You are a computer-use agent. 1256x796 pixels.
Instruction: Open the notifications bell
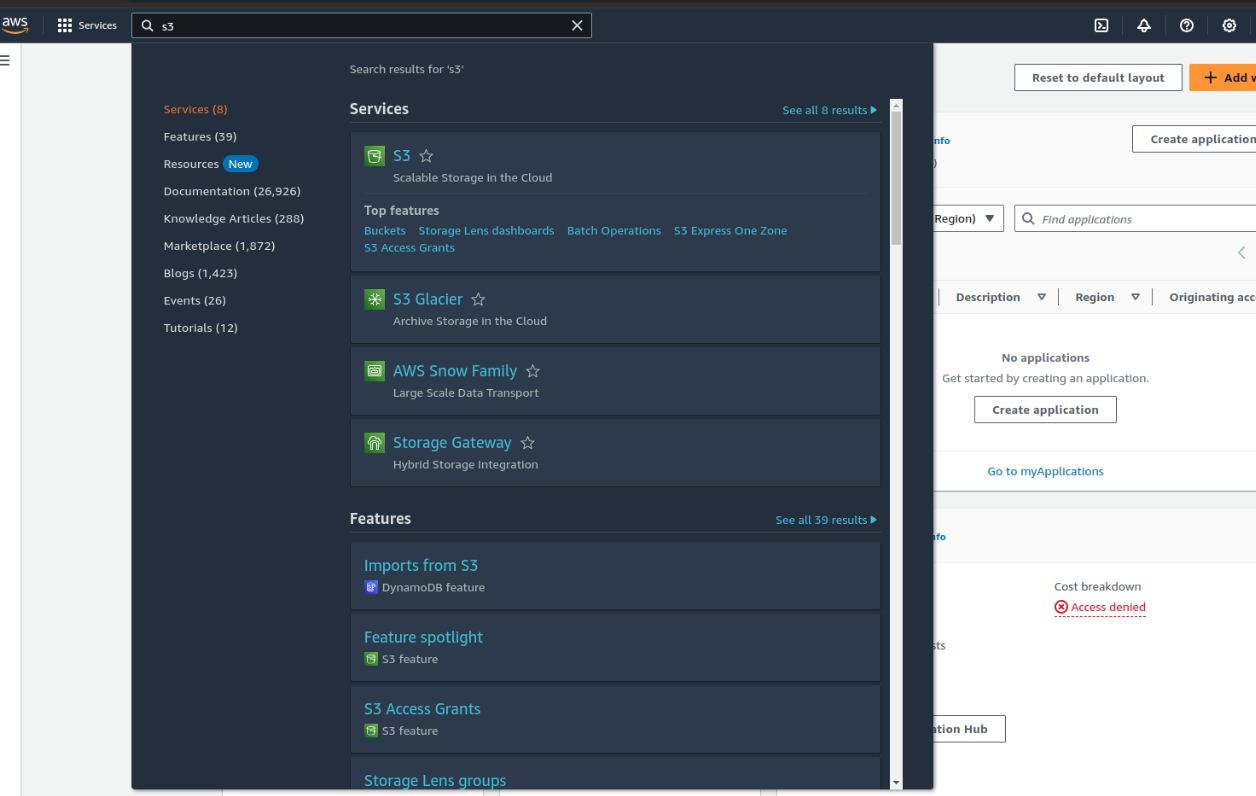(x=1144, y=25)
